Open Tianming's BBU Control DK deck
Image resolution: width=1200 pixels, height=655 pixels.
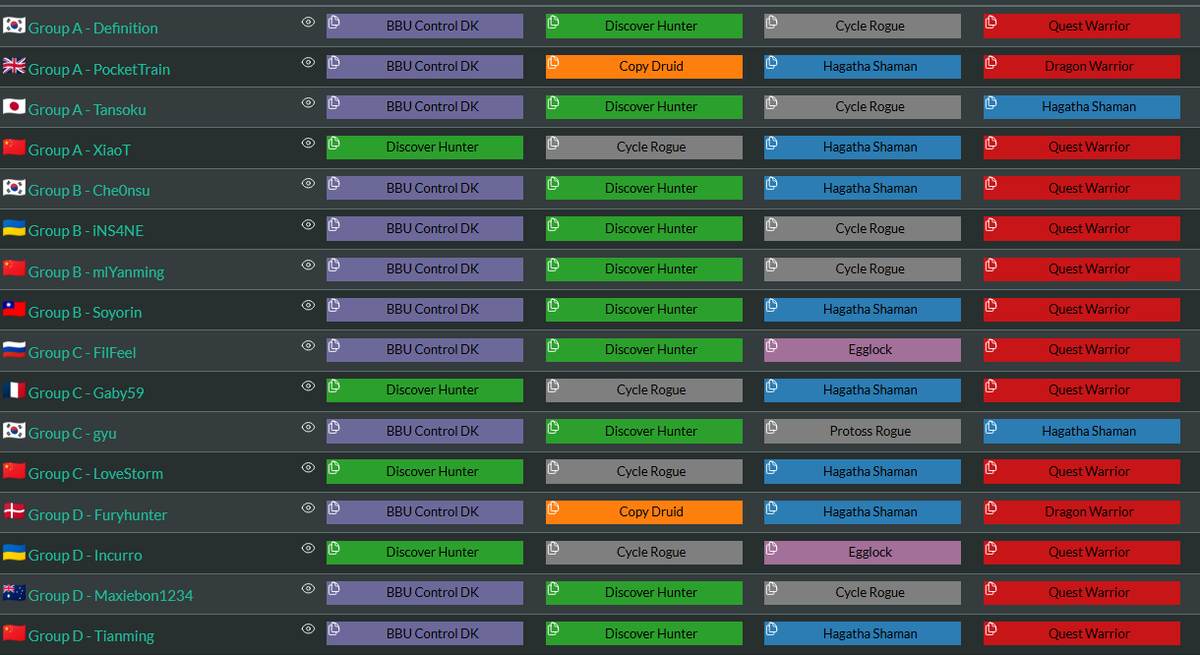tap(424, 634)
